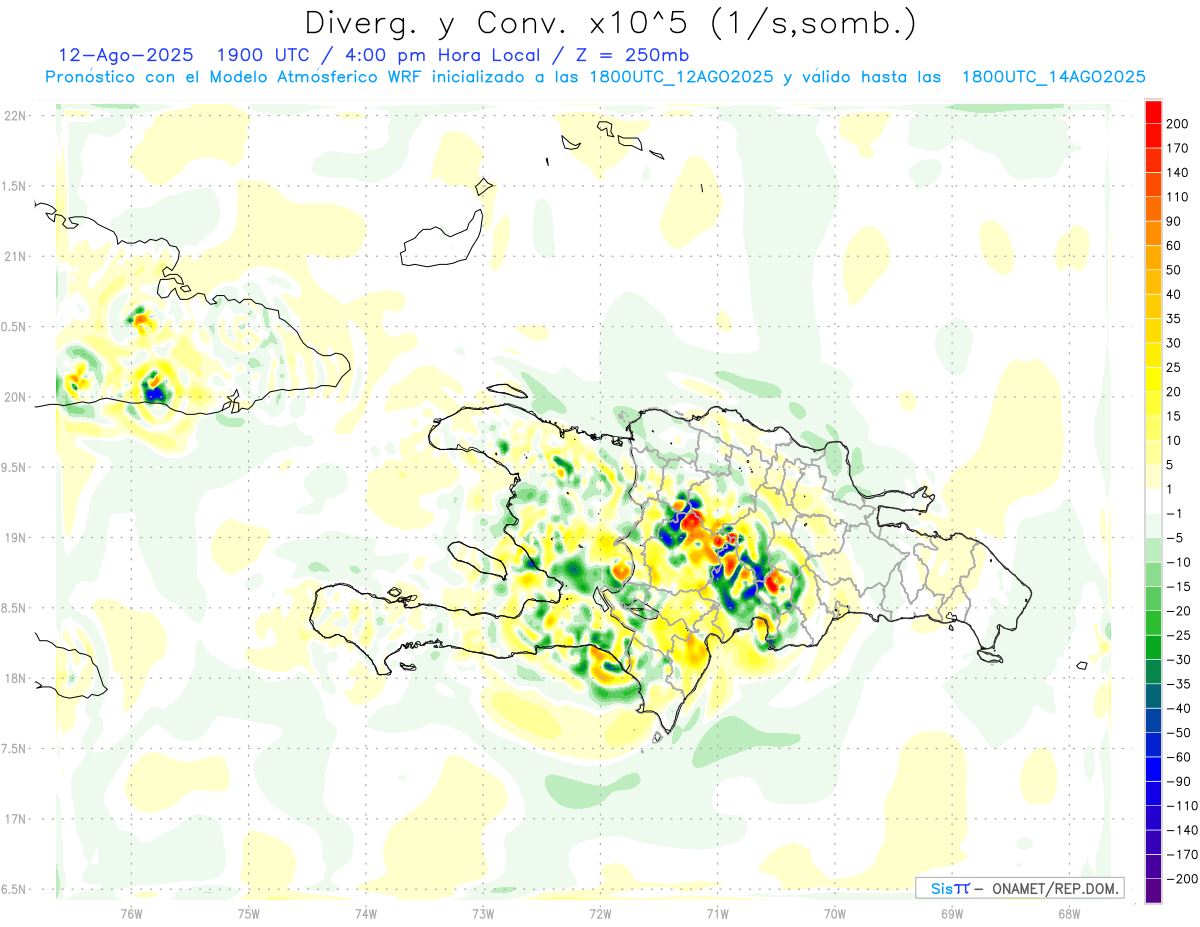The image size is (1200, 927).
Task: Click the '6.5N' latitude label
Action: (x=14, y=889)
